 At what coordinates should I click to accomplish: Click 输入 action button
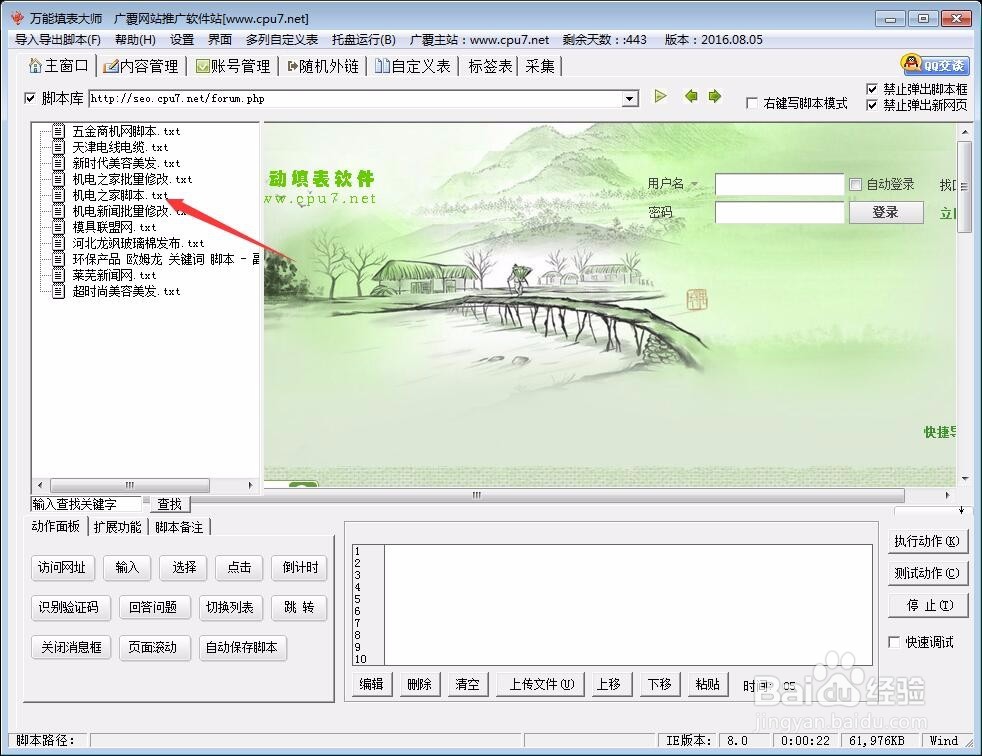coord(127,567)
